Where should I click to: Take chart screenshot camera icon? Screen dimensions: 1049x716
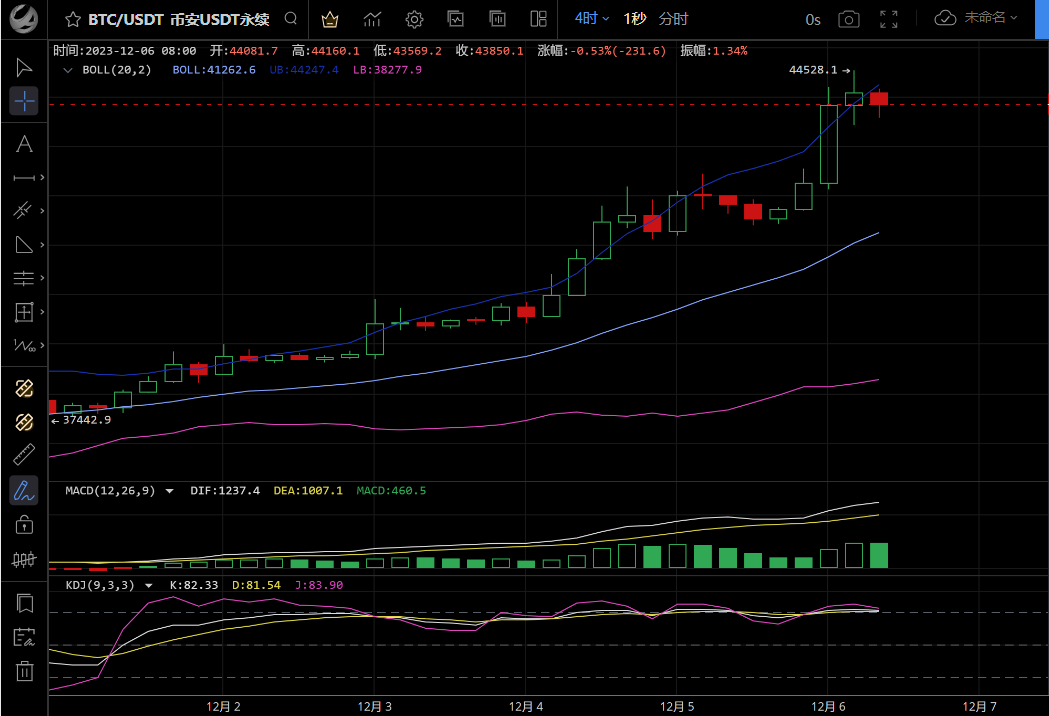pos(849,19)
